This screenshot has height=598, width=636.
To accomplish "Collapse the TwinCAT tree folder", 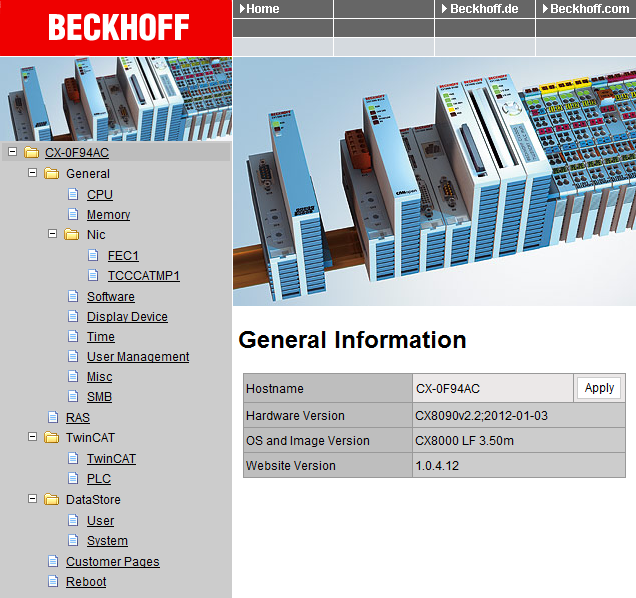I will 32,437.
